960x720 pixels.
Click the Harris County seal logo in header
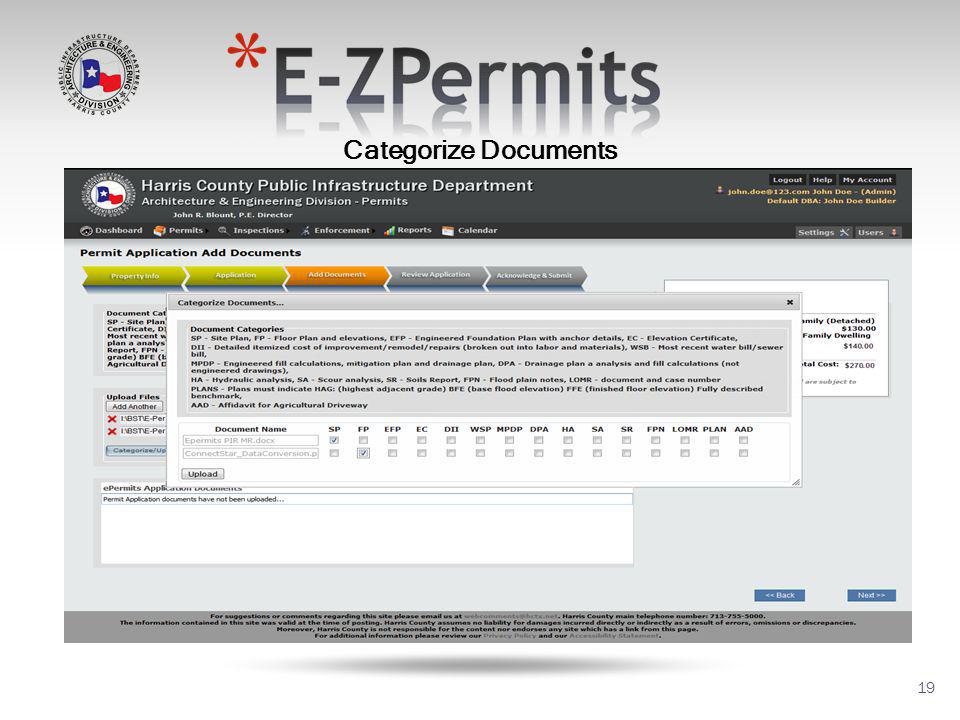tap(108, 195)
